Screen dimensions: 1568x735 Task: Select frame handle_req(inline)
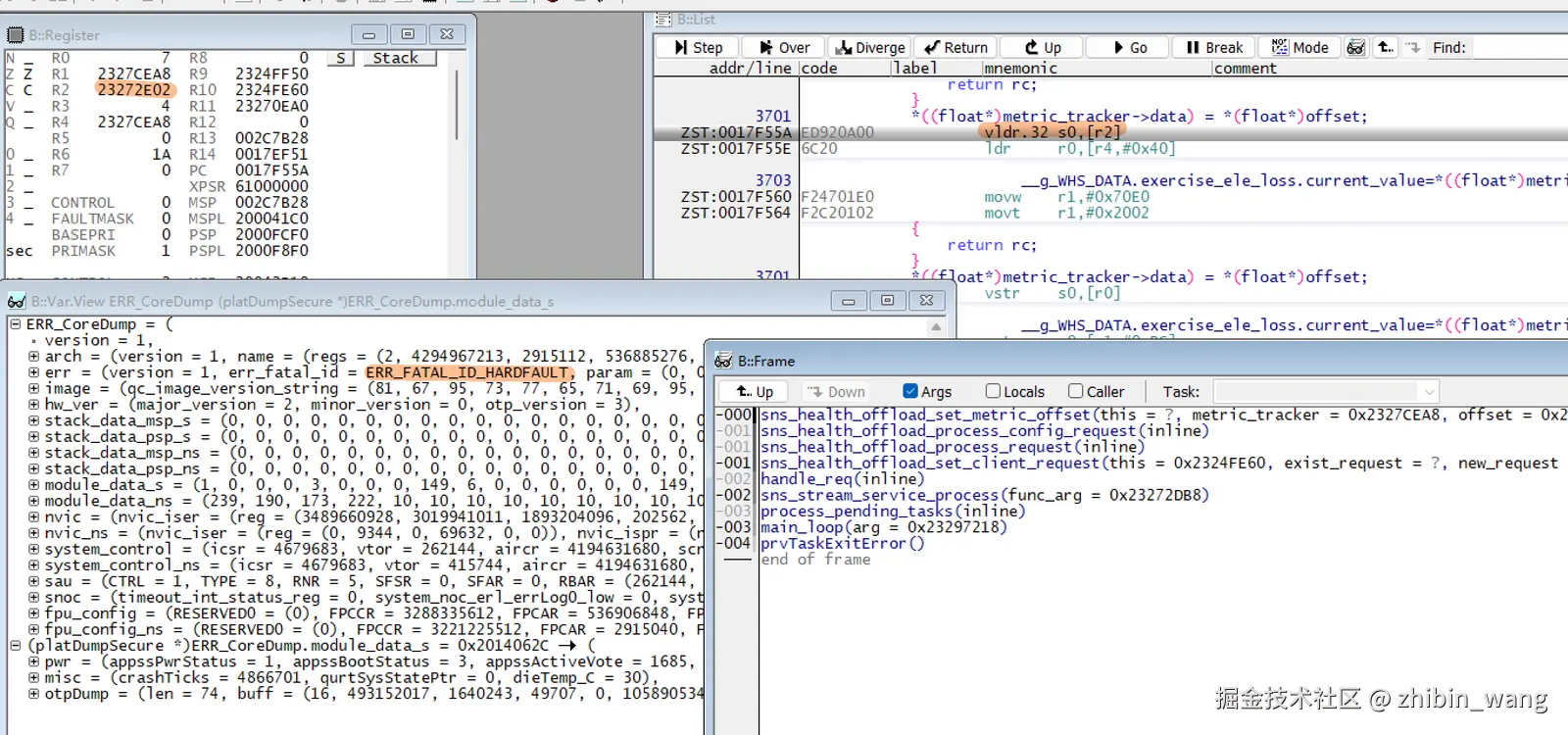pos(843,479)
